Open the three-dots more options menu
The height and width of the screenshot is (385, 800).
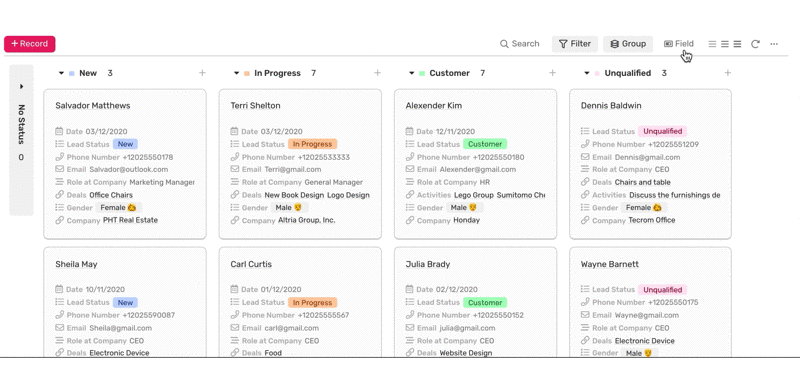click(774, 44)
